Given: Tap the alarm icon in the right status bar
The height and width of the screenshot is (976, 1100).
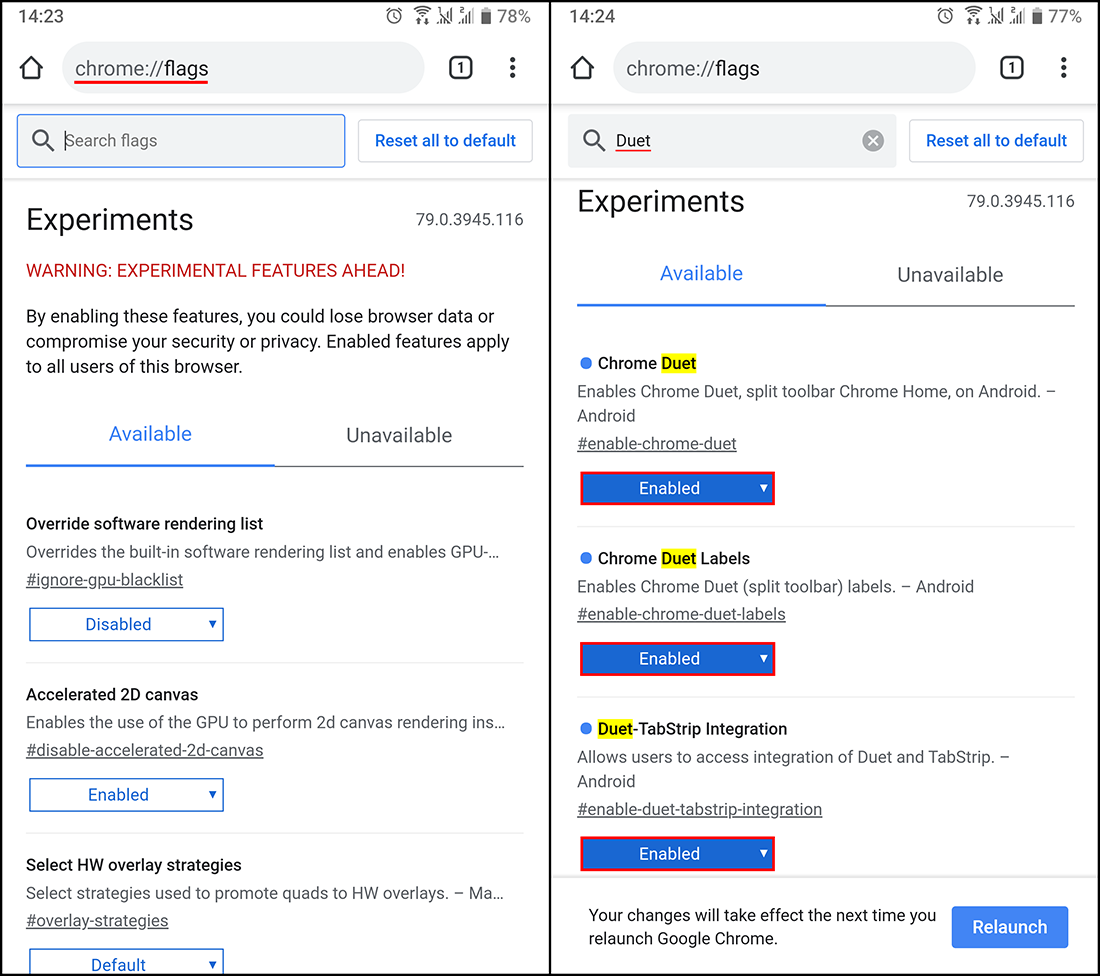Looking at the screenshot, I should [946, 15].
